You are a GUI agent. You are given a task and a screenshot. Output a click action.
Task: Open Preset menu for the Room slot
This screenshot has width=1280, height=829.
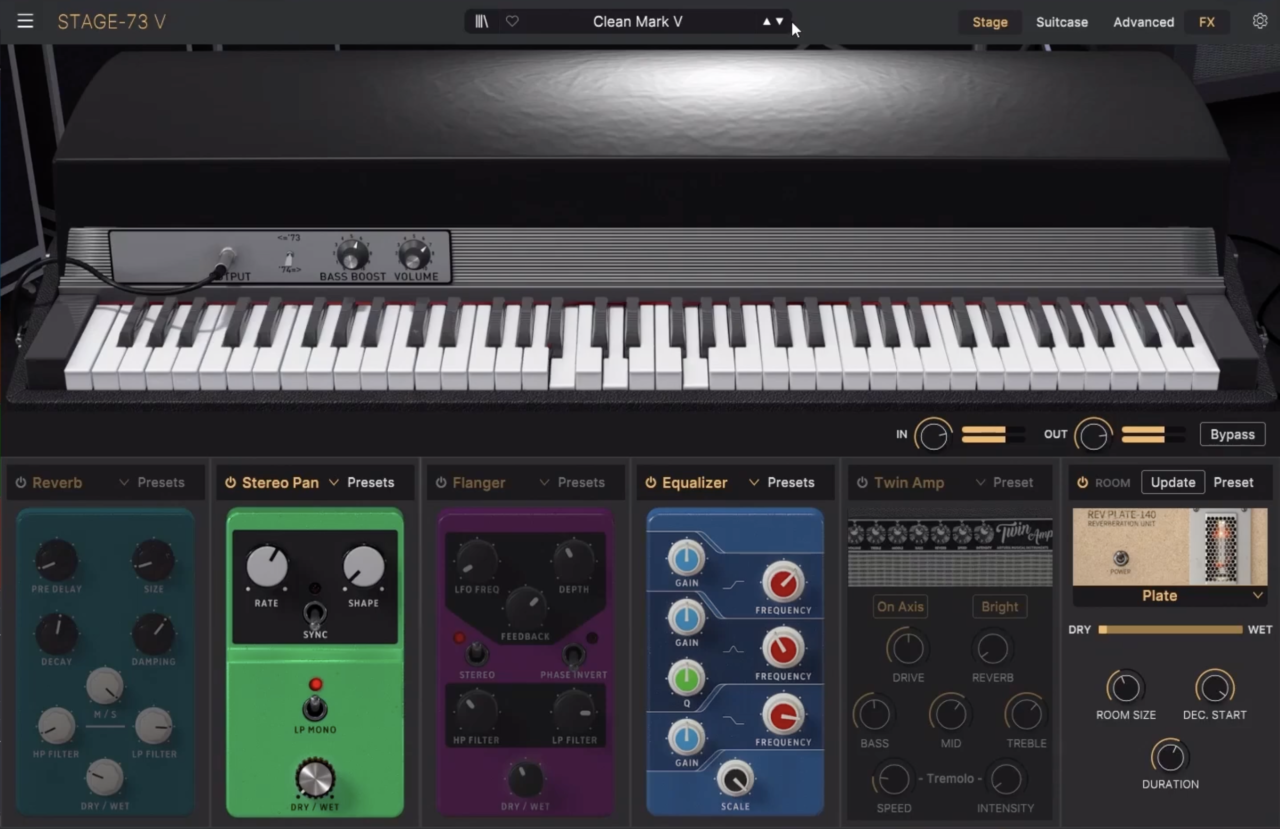1233,482
